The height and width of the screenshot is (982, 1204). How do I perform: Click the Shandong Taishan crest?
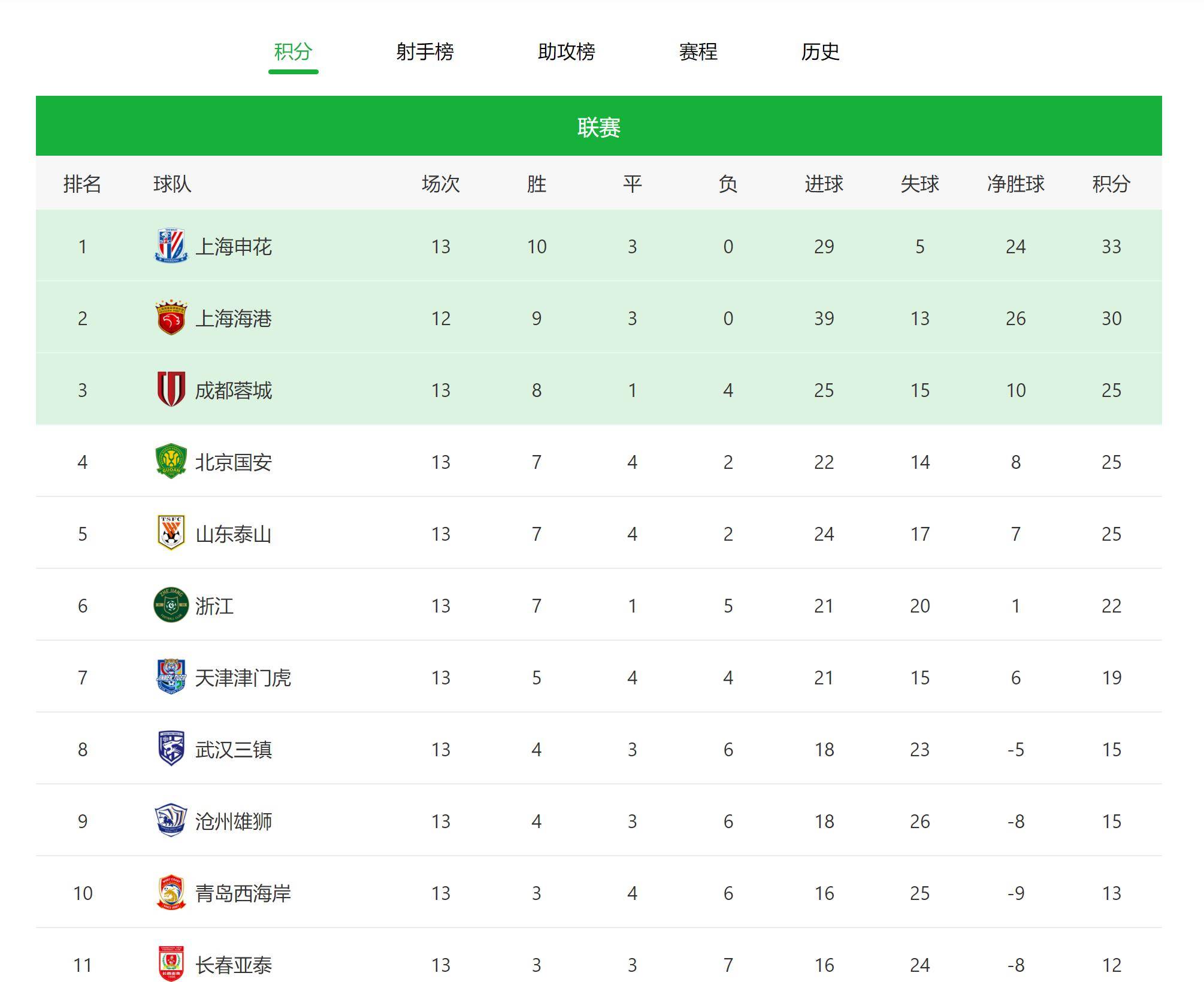[x=171, y=534]
